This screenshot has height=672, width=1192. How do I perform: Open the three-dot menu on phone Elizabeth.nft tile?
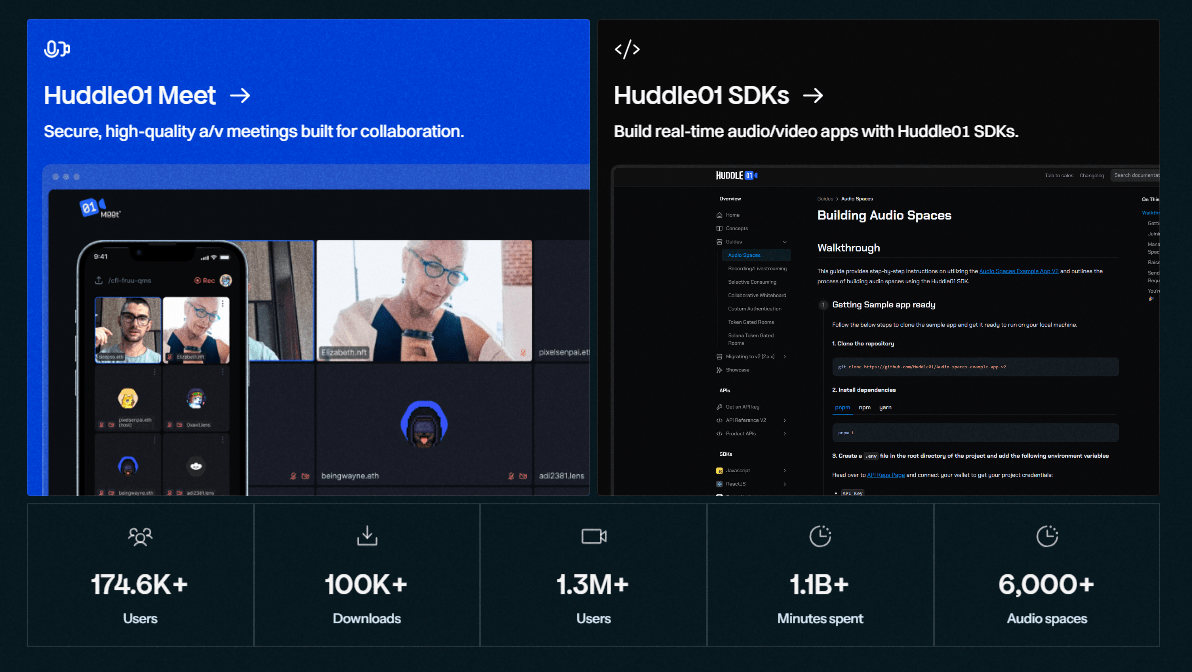coord(222,304)
